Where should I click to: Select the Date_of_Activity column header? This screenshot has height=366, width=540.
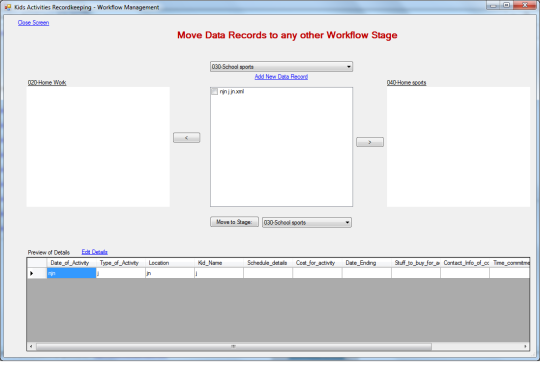point(71,263)
